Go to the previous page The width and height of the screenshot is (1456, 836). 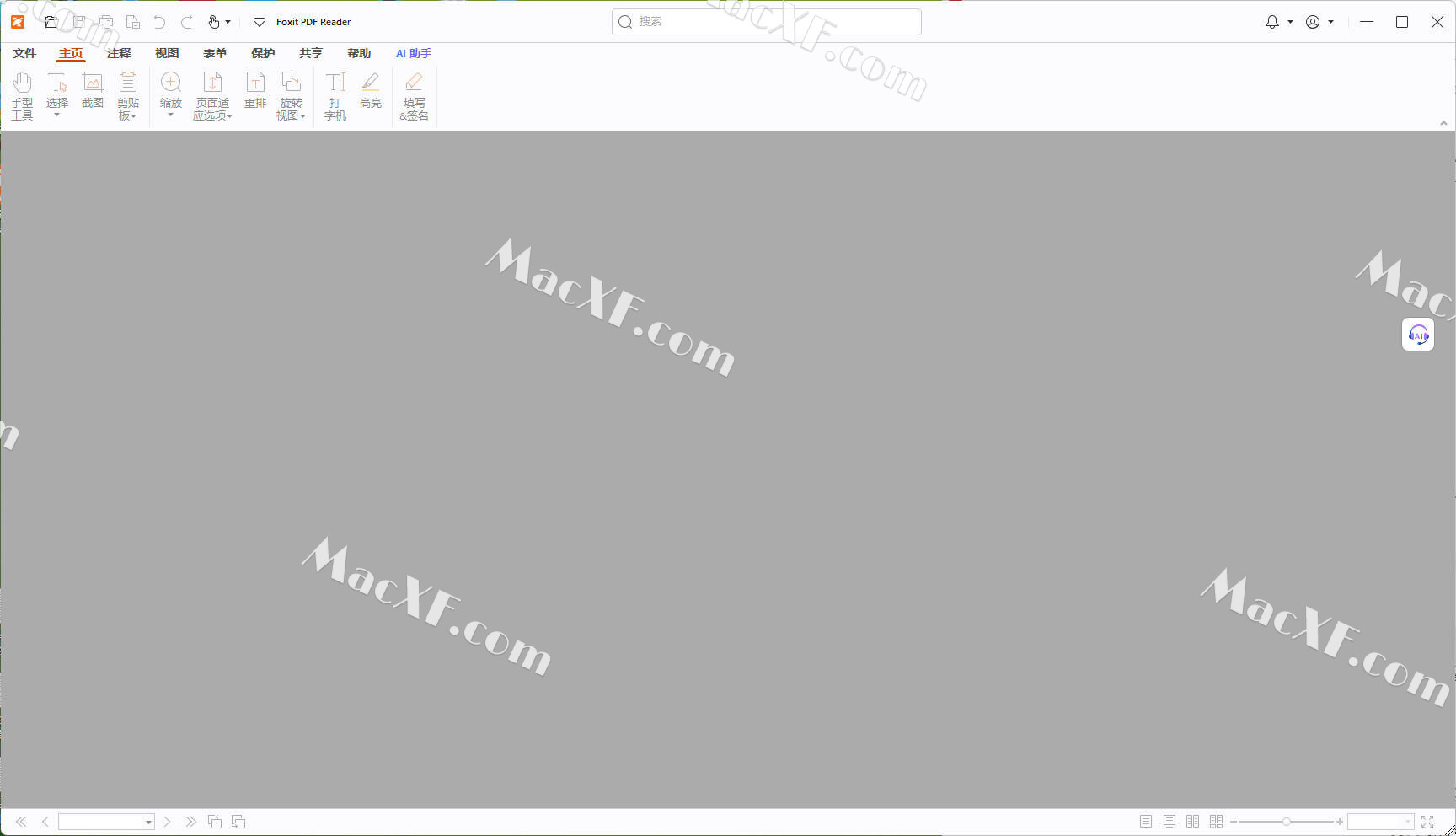[45, 822]
